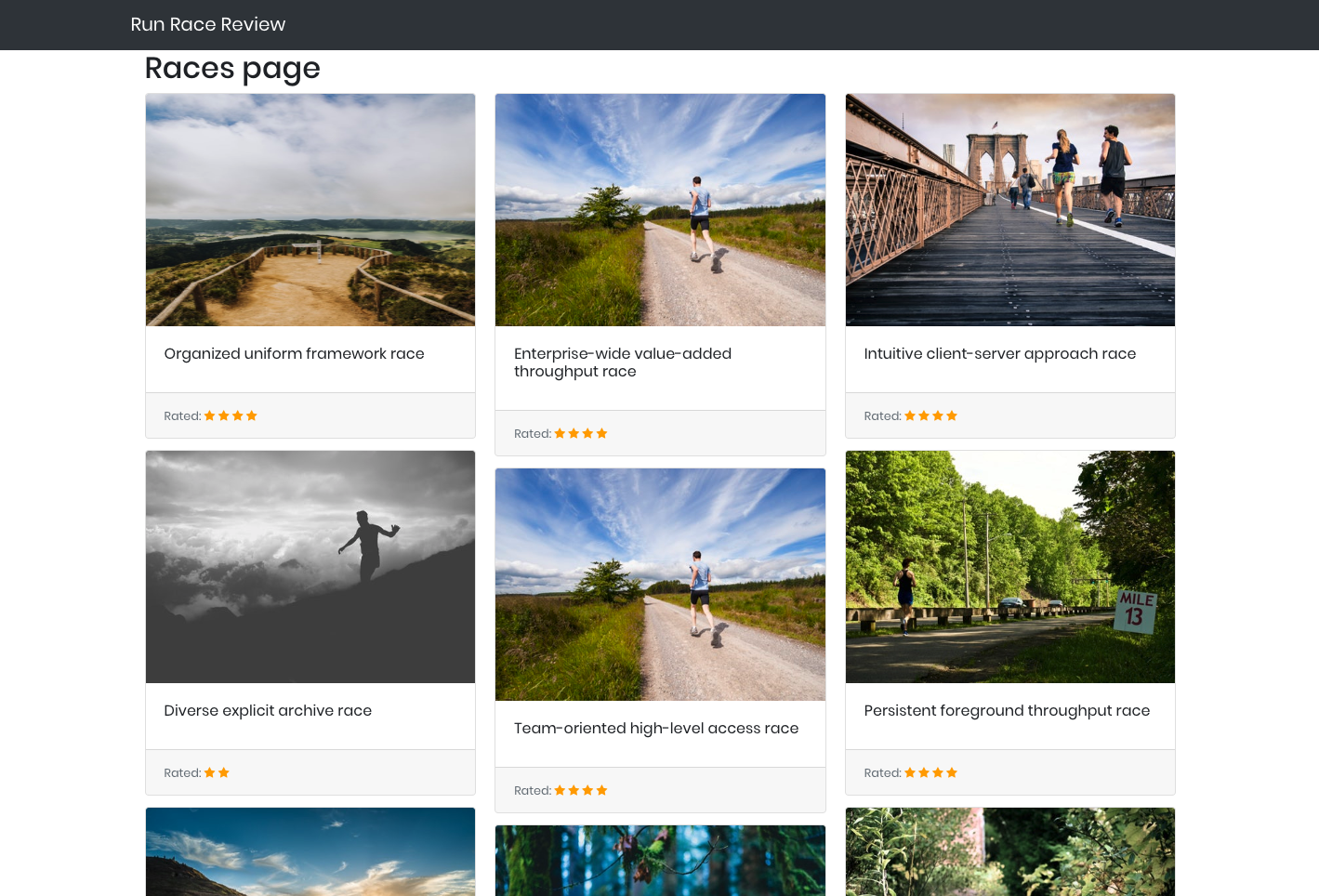Open the blue forest race photo in bottom row
This screenshot has width=1319, height=896.
pyautogui.click(x=660, y=861)
